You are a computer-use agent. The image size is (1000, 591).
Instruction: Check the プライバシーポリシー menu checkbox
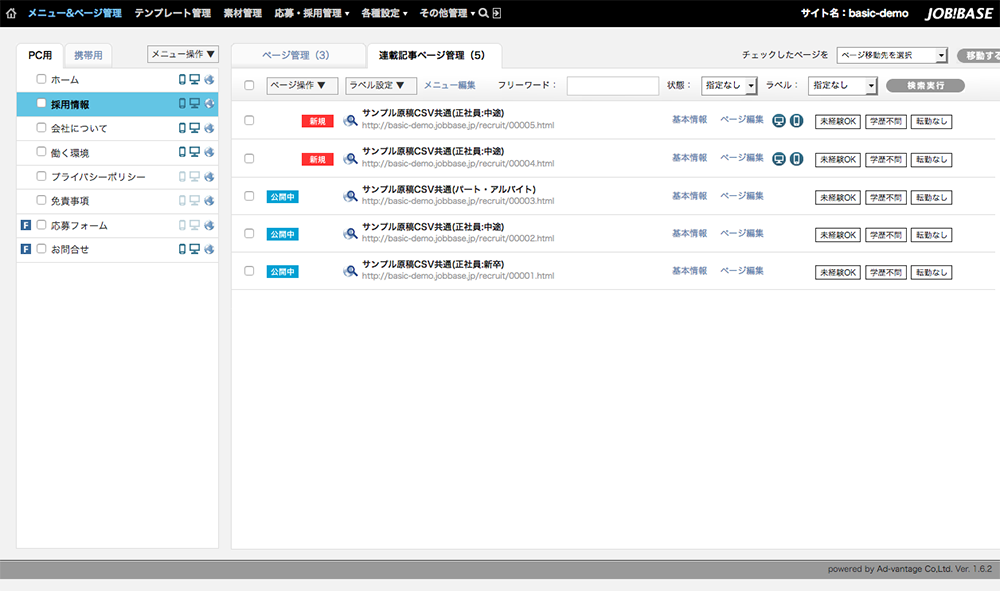41,176
